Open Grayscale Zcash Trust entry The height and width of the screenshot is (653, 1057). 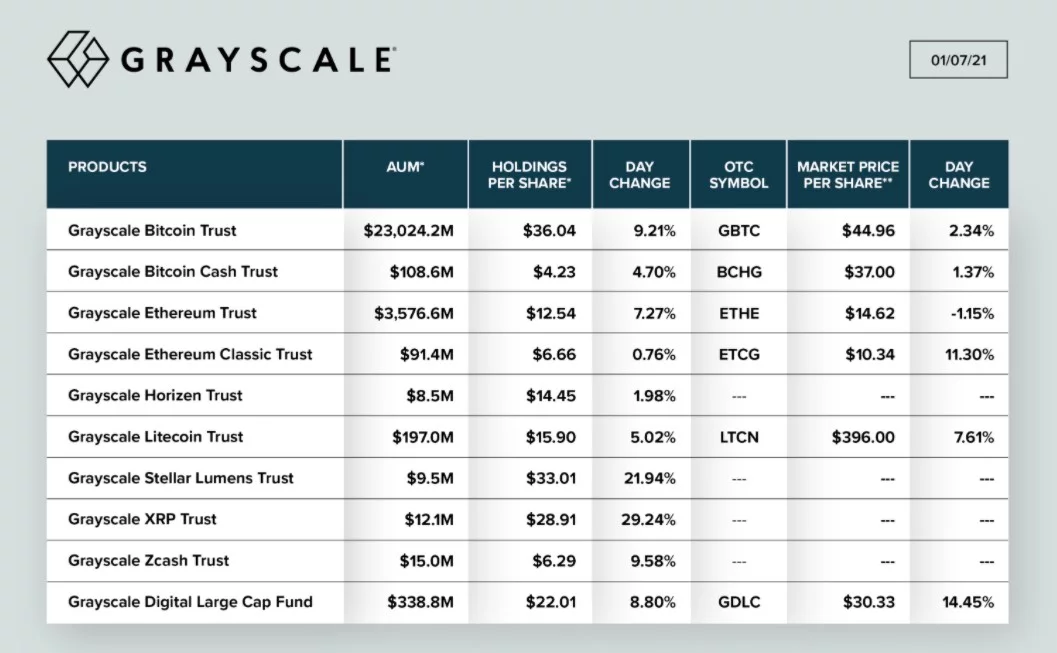tap(148, 561)
